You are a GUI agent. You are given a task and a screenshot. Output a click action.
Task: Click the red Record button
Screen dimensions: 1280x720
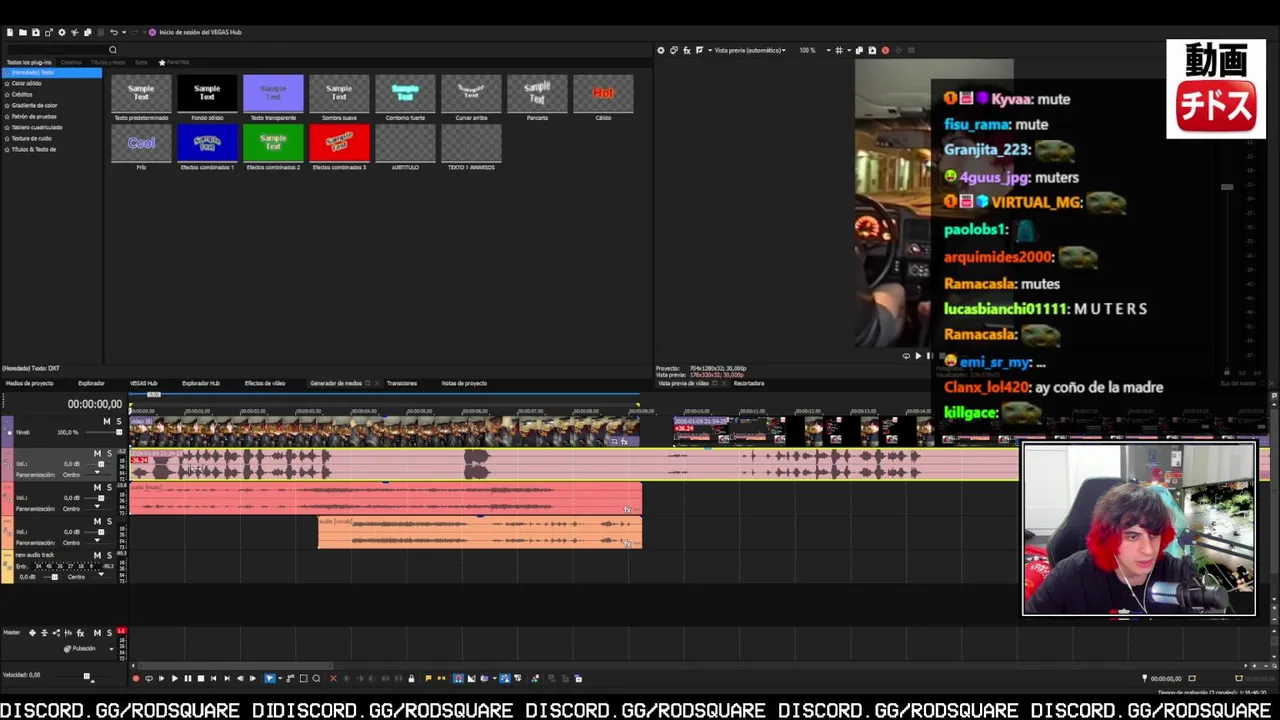tap(136, 679)
